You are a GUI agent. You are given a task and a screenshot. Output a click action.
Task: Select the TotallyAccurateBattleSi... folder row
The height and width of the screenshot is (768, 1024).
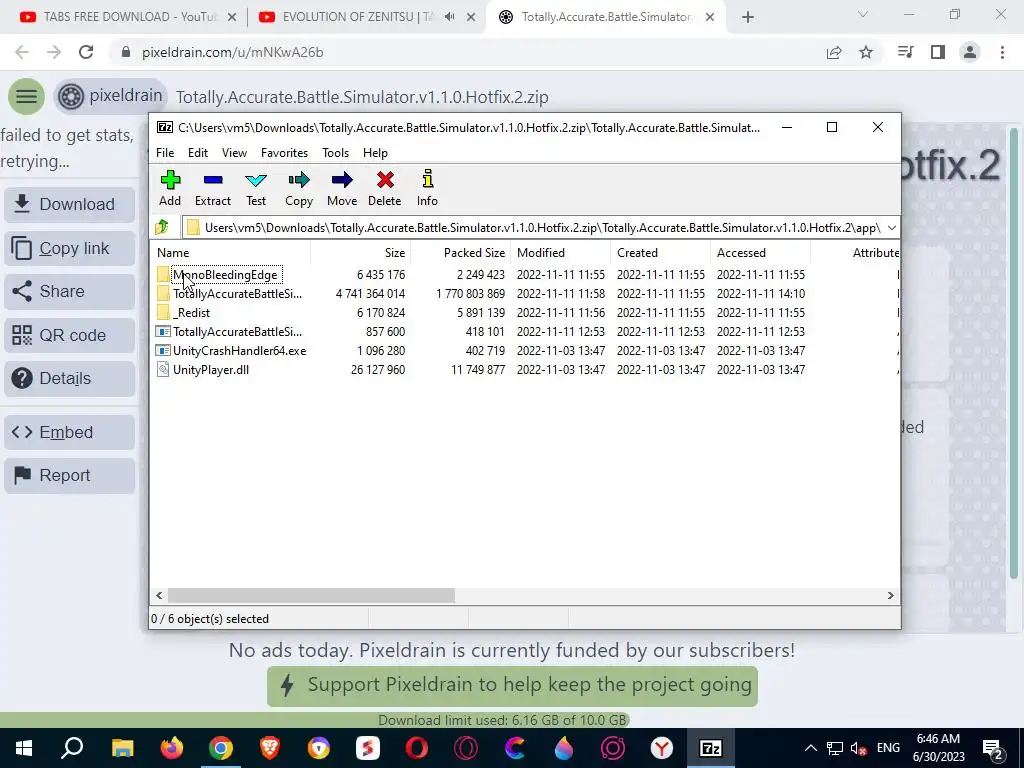click(x=526, y=294)
